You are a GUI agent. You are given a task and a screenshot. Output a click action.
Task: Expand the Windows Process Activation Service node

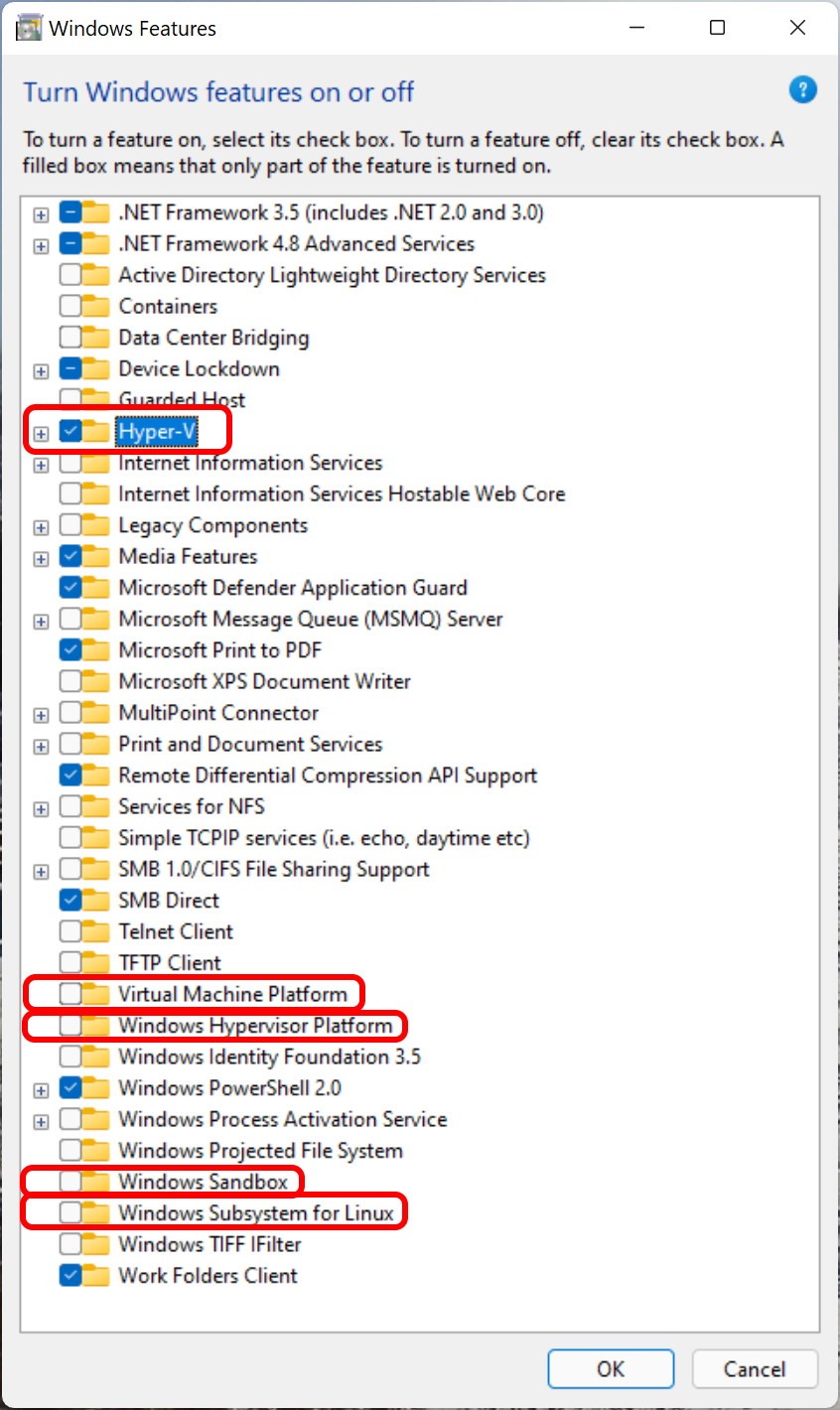click(41, 1121)
